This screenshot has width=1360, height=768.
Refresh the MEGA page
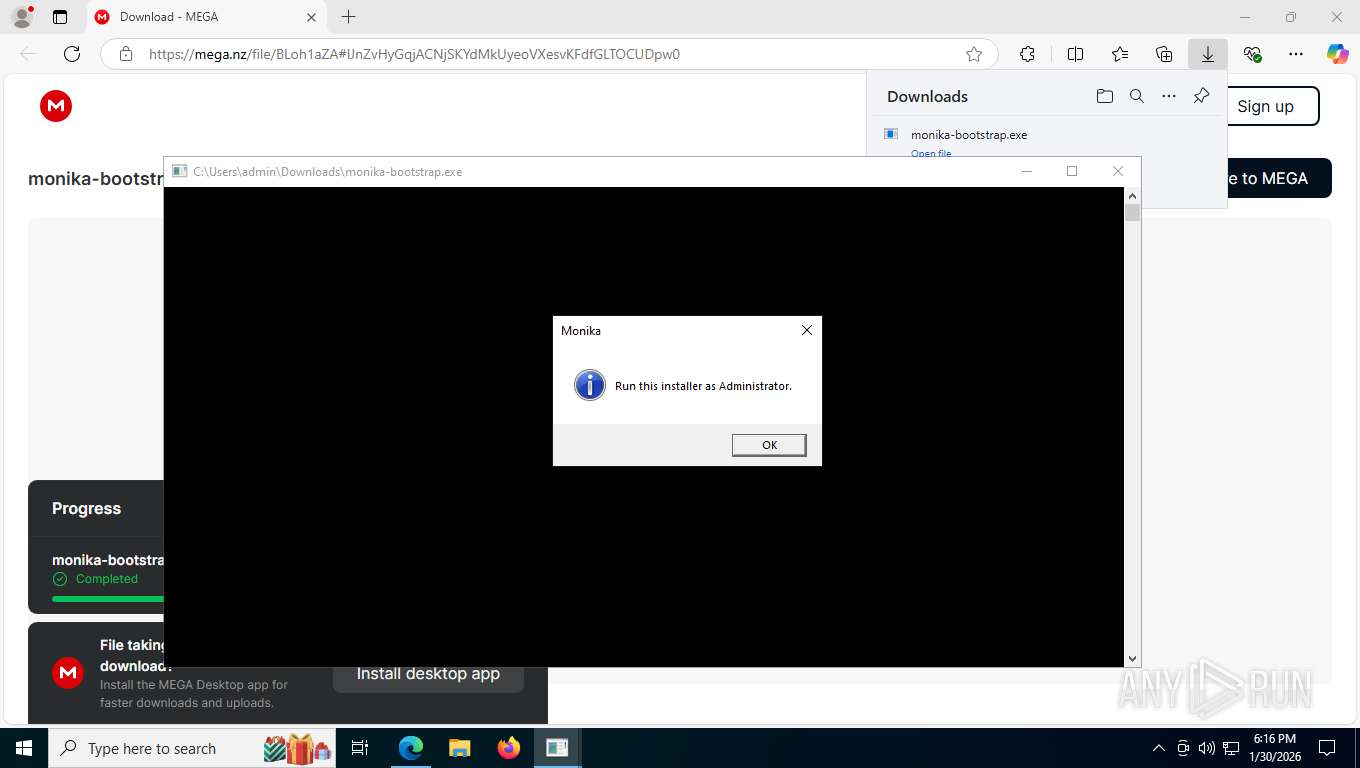(x=72, y=54)
